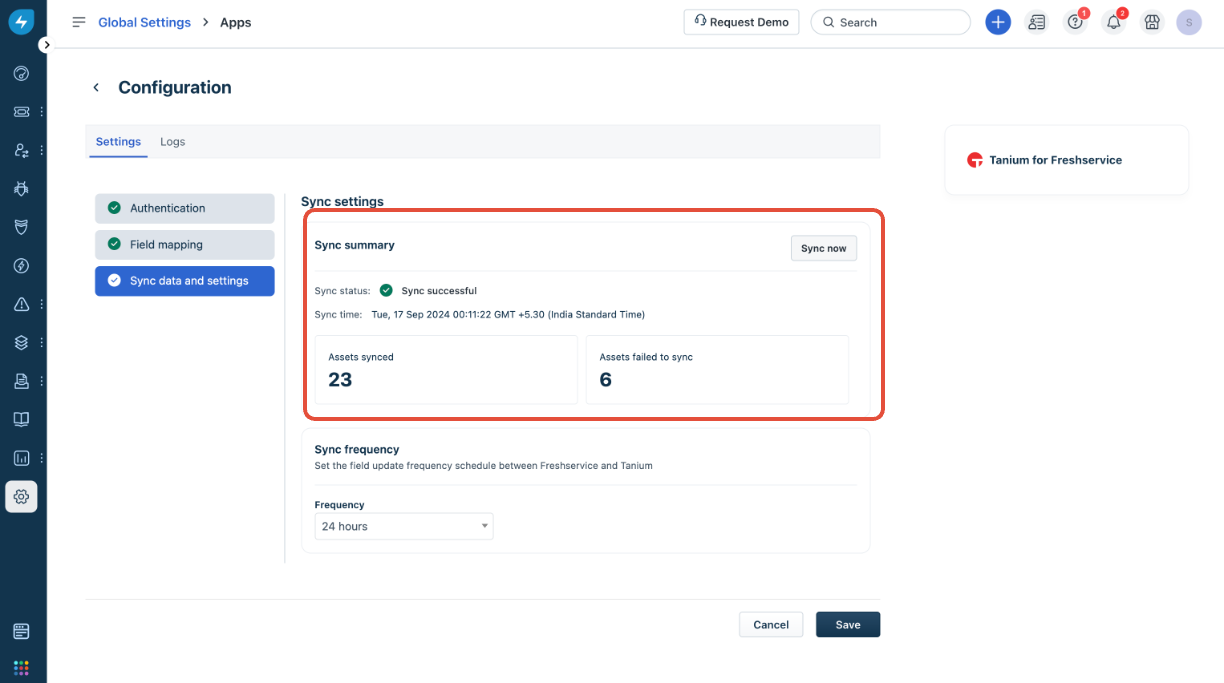The width and height of the screenshot is (1224, 683).
Task: Open the Frequency dropdown showing 24 hours
Action: click(404, 526)
